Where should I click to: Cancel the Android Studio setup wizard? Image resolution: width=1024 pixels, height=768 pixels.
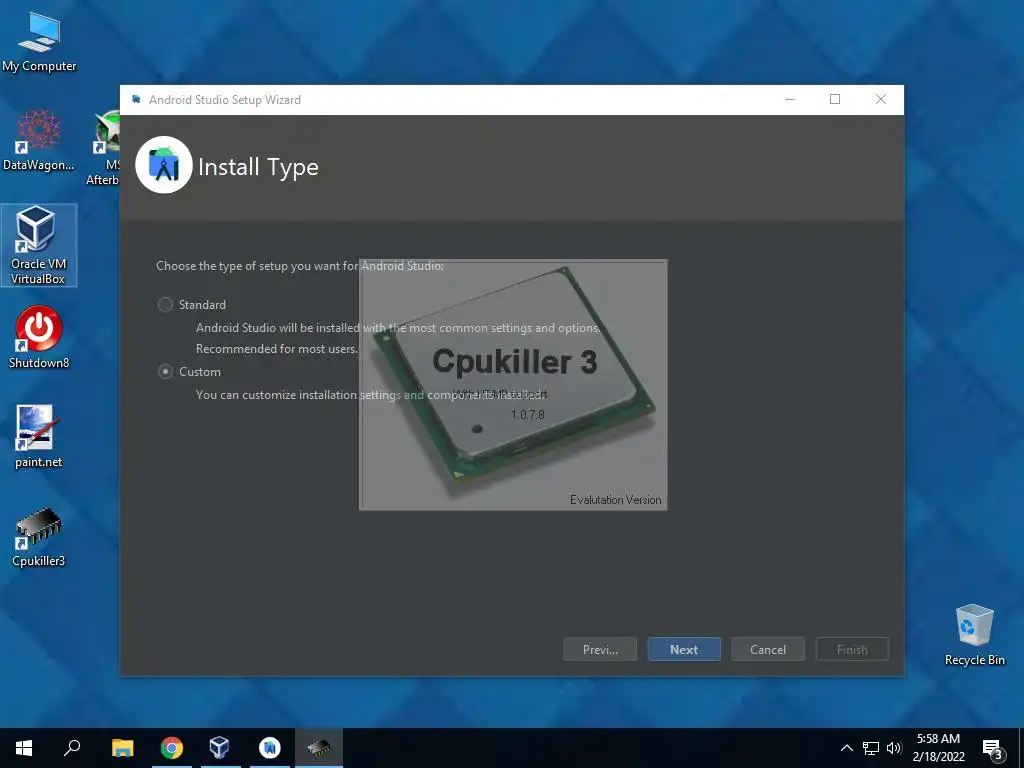click(x=768, y=649)
